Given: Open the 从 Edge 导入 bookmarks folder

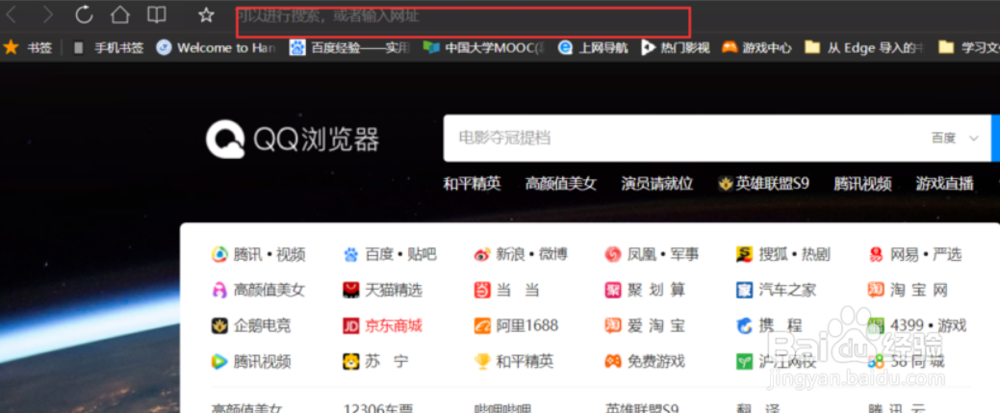Looking at the screenshot, I should pos(864,48).
